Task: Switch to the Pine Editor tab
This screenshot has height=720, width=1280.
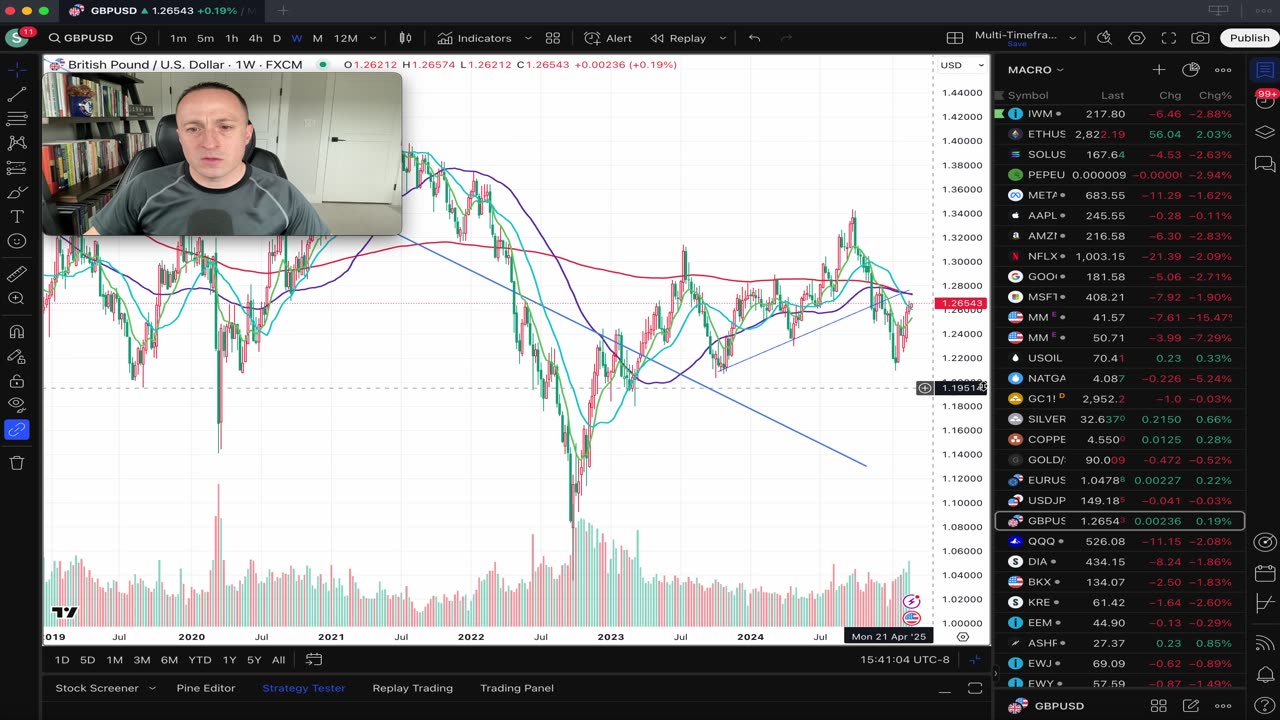Action: point(206,688)
